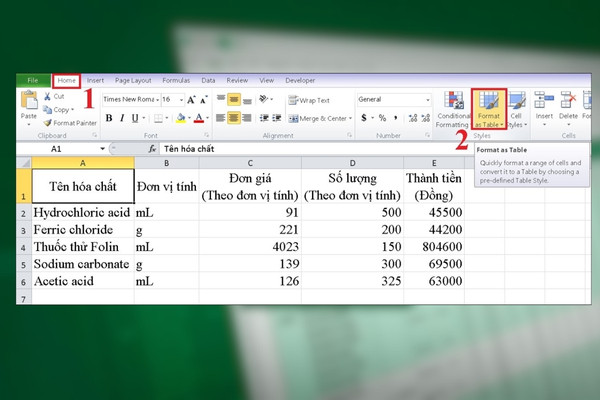Open font color dropdown arrow

tap(207, 118)
